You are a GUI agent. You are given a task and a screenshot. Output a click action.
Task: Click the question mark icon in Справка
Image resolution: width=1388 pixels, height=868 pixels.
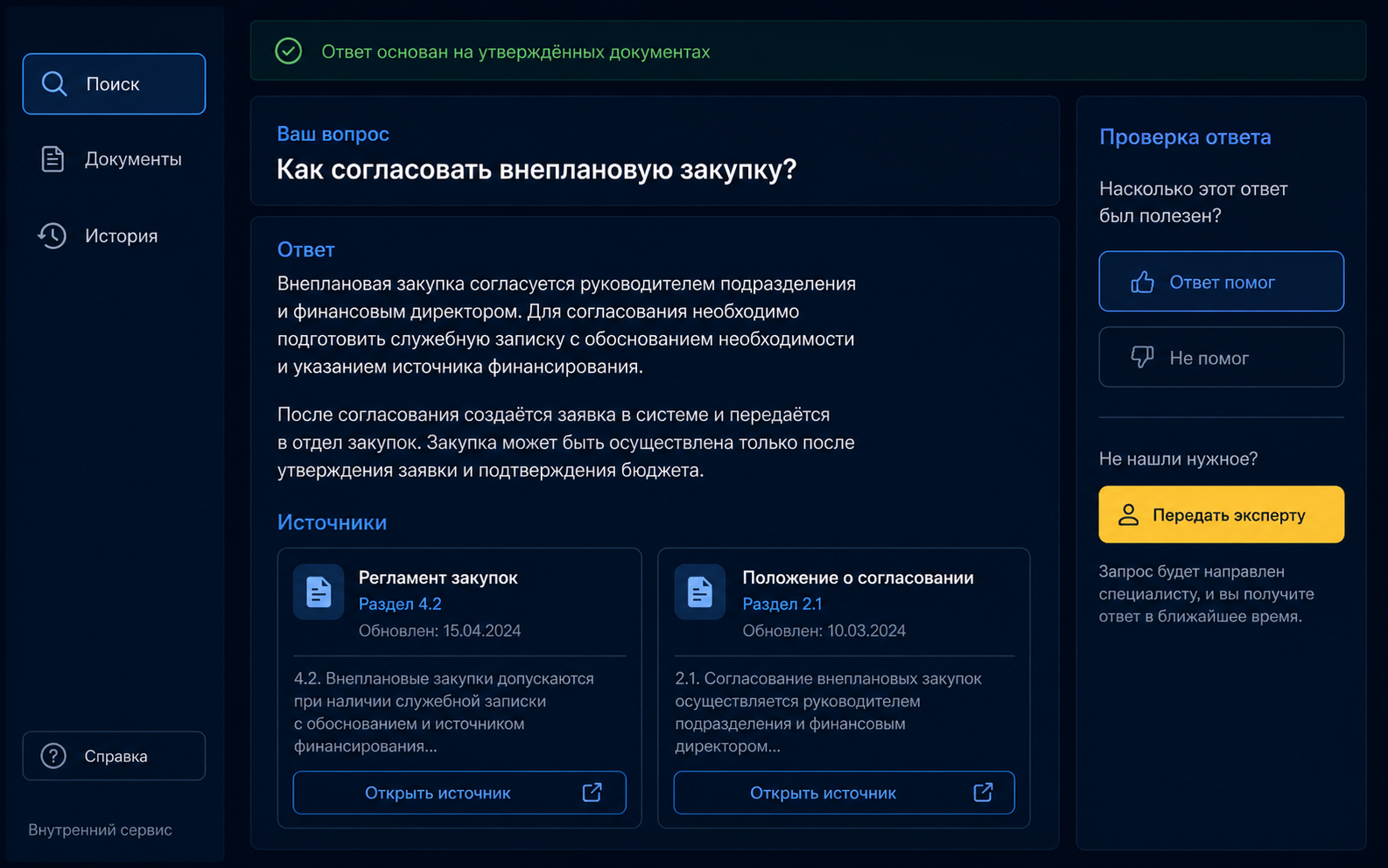pos(53,756)
